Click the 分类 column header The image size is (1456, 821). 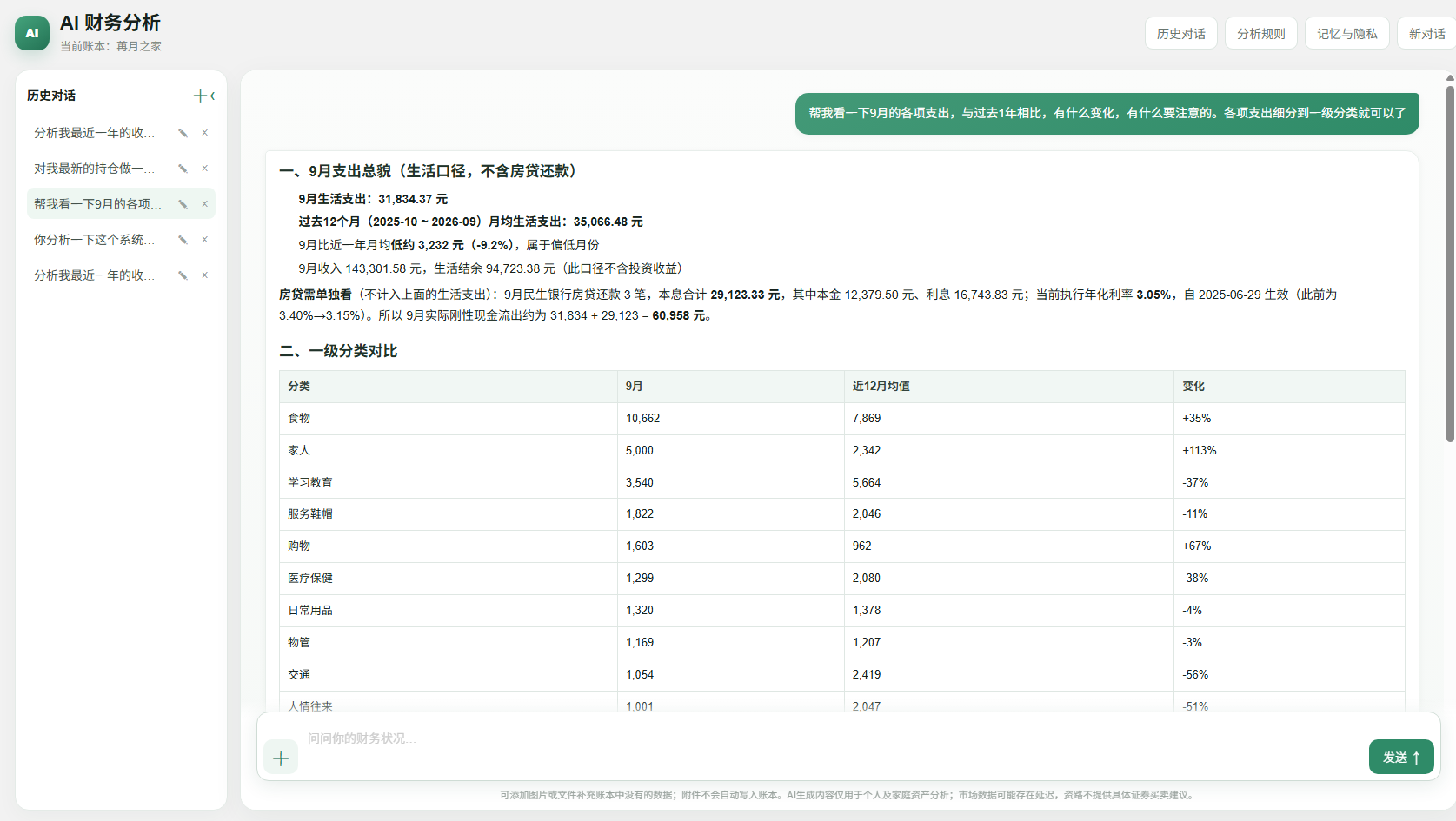[x=448, y=387]
